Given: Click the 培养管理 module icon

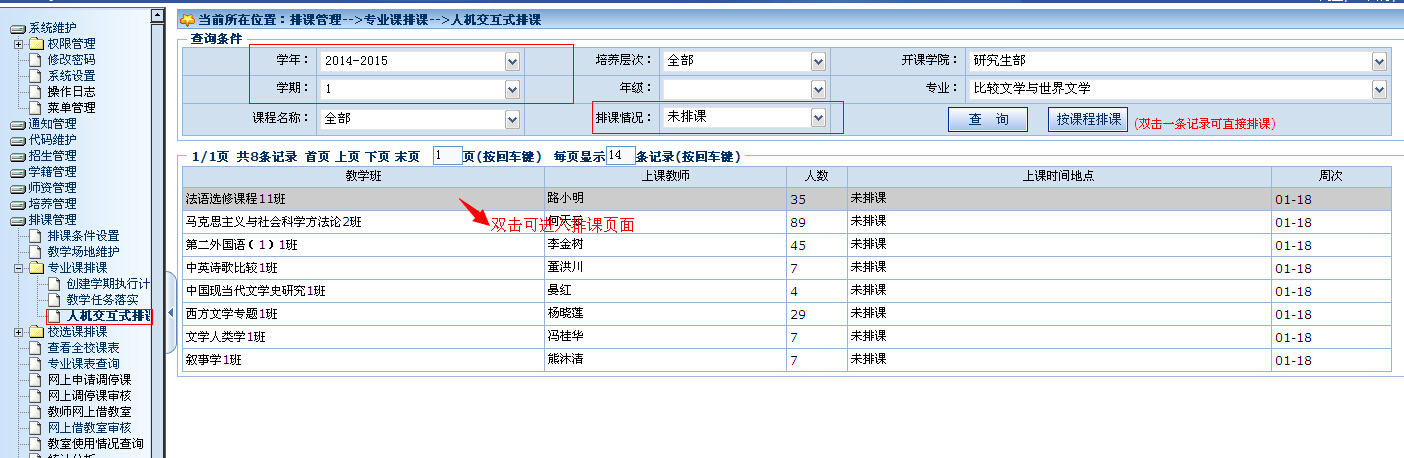Looking at the screenshot, I should [x=17, y=204].
